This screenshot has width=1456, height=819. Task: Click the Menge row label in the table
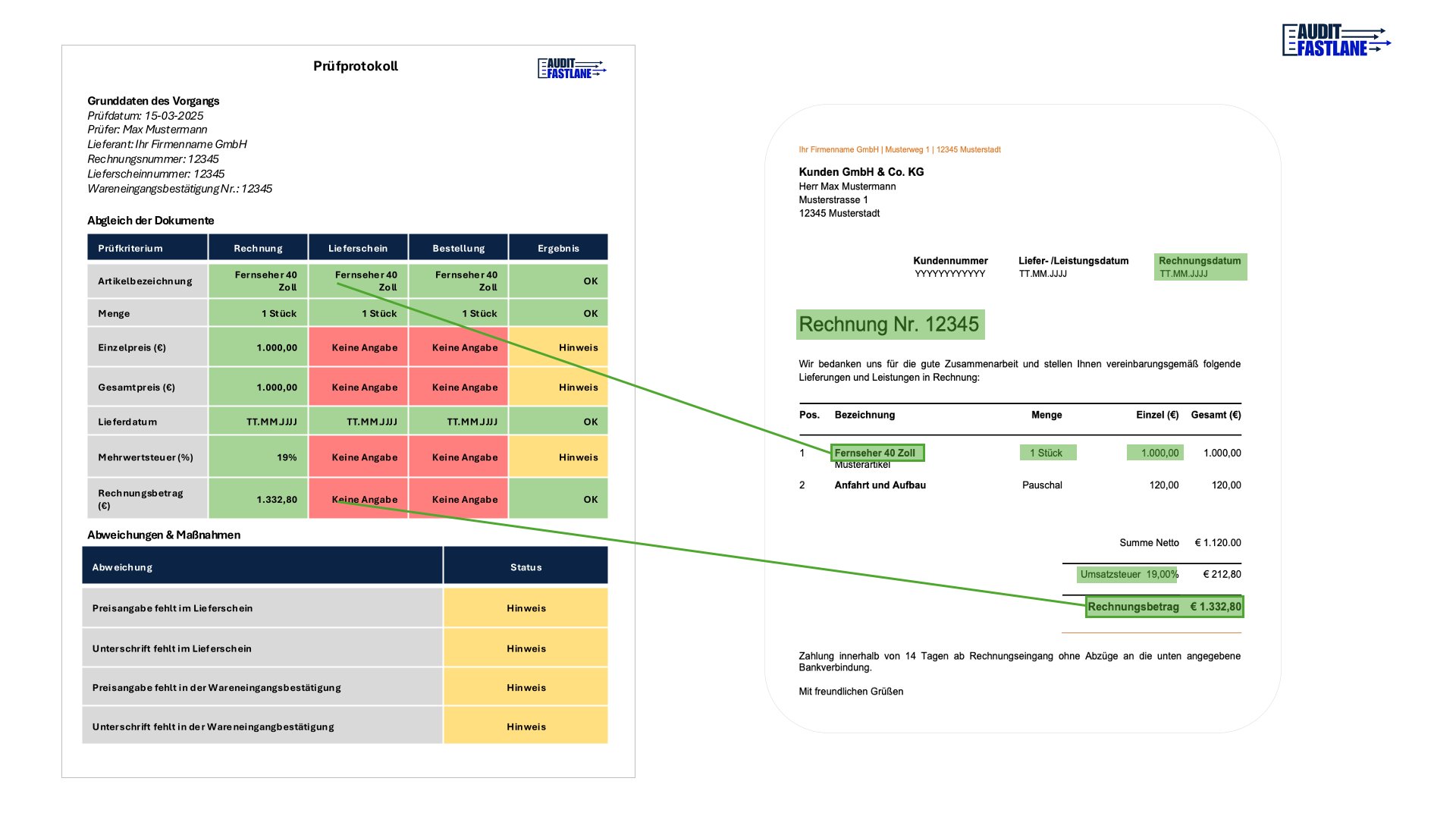tap(147, 313)
